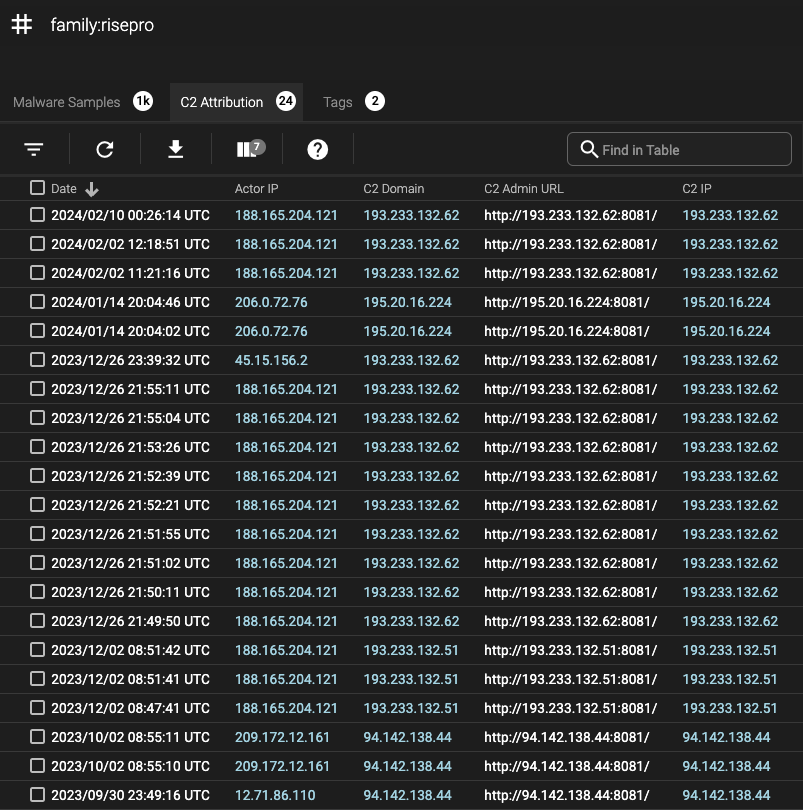The image size is (803, 810).
Task: Open the column chooser with badge 7
Action: (x=250, y=149)
